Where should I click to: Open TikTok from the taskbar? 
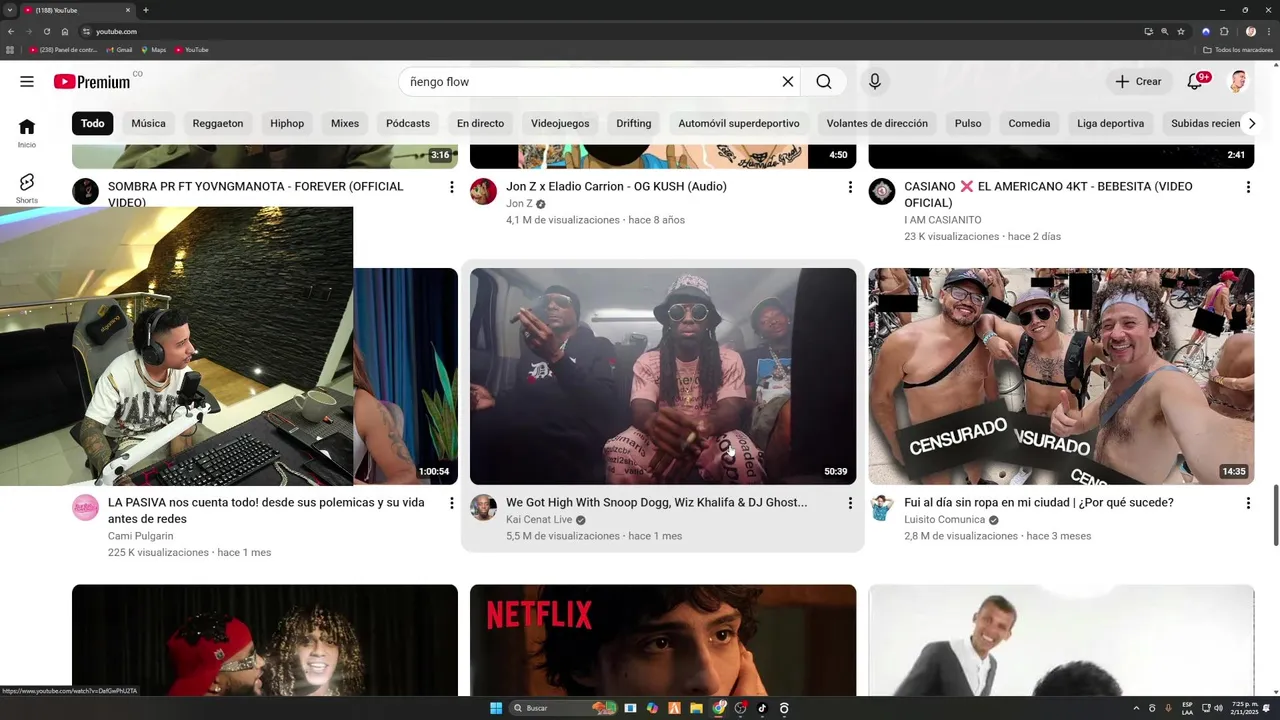(762, 708)
